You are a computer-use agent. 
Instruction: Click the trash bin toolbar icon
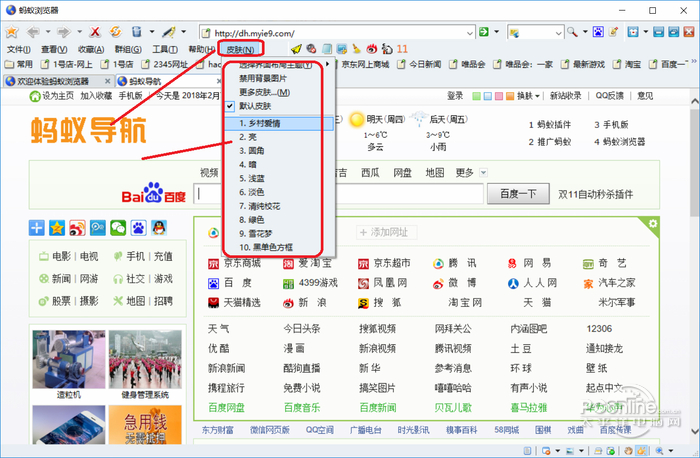tap(137, 32)
